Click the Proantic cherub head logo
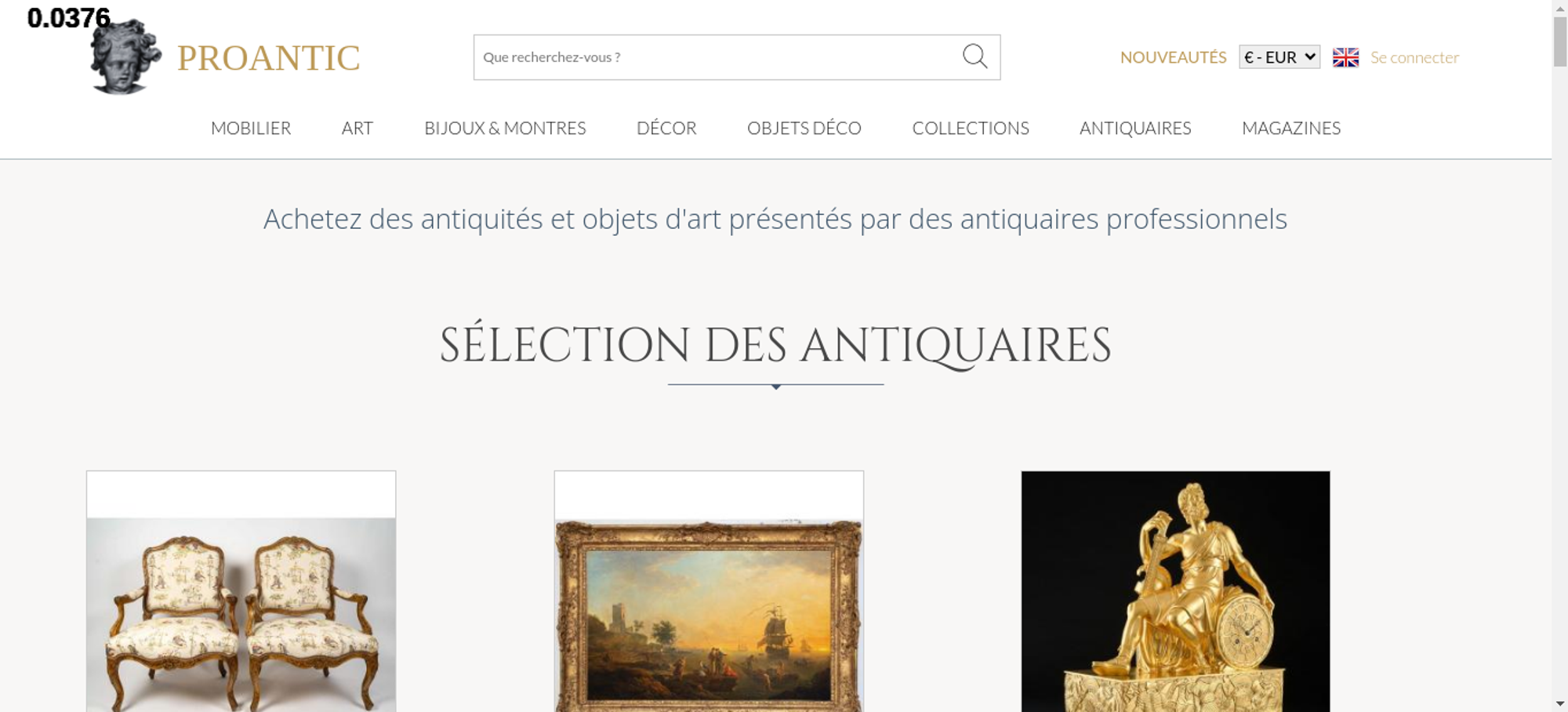Viewport: 1568px width, 712px height. [125, 56]
